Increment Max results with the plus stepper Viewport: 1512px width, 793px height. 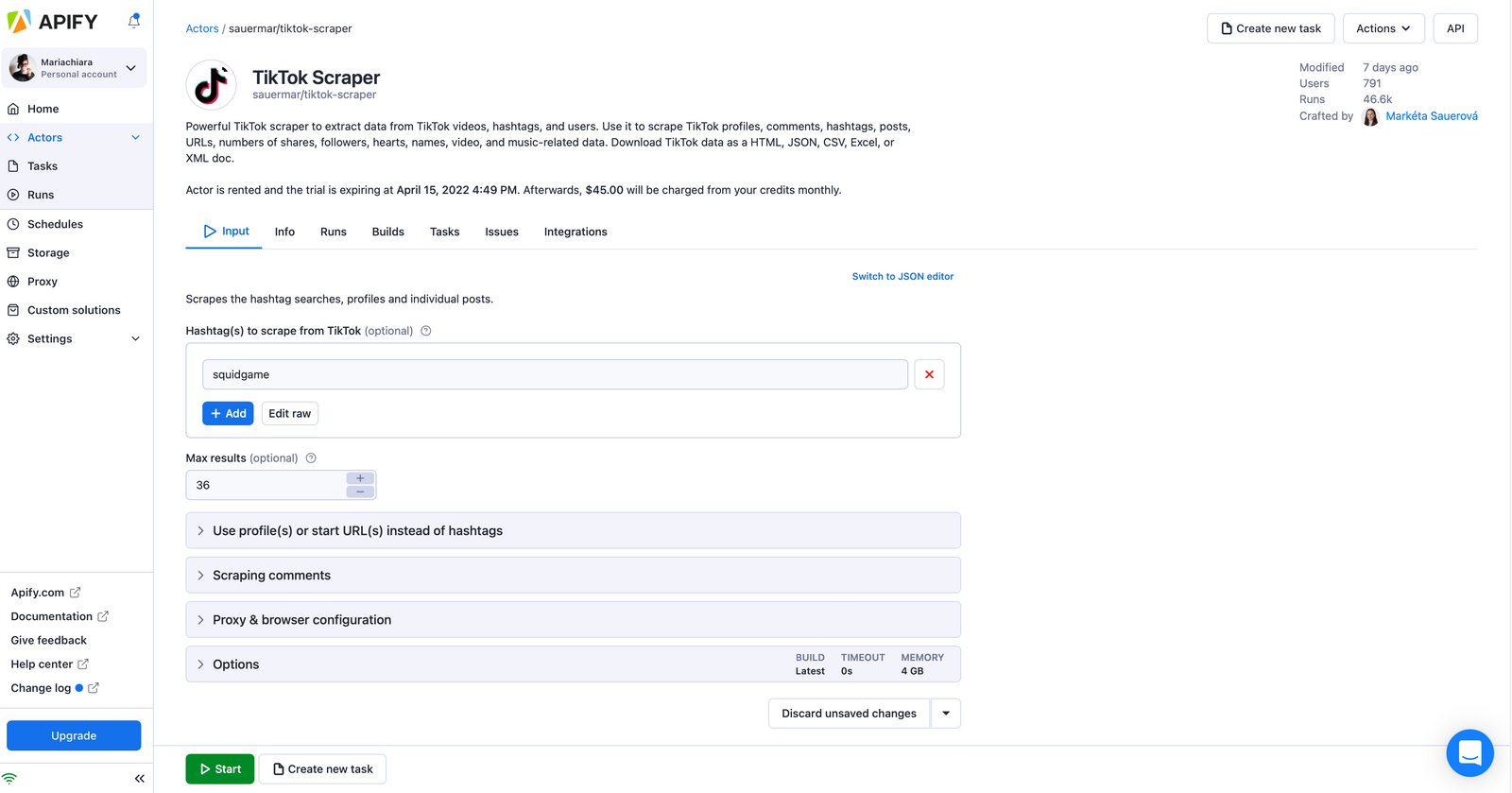click(x=359, y=478)
